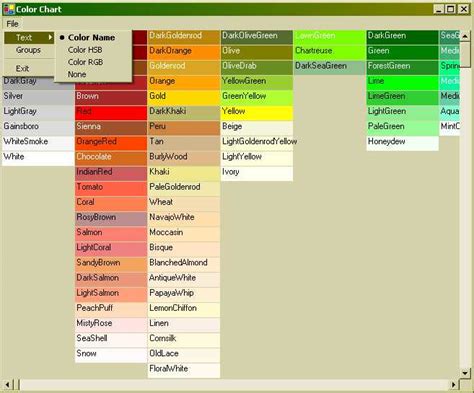Viewport: 474px width, 393px height.
Task: Select the Gainsboro swatch
Action: pyautogui.click(x=38, y=127)
